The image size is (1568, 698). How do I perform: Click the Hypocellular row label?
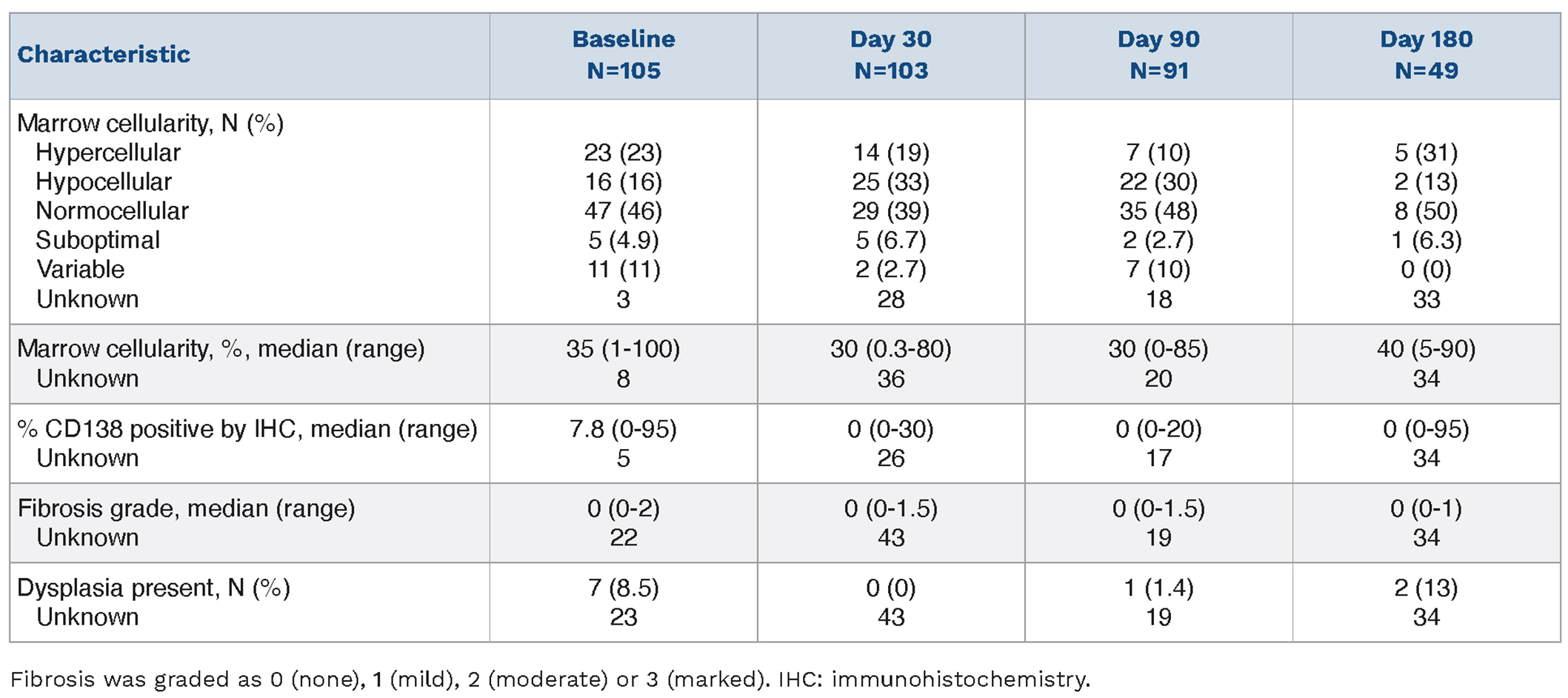[x=104, y=182]
